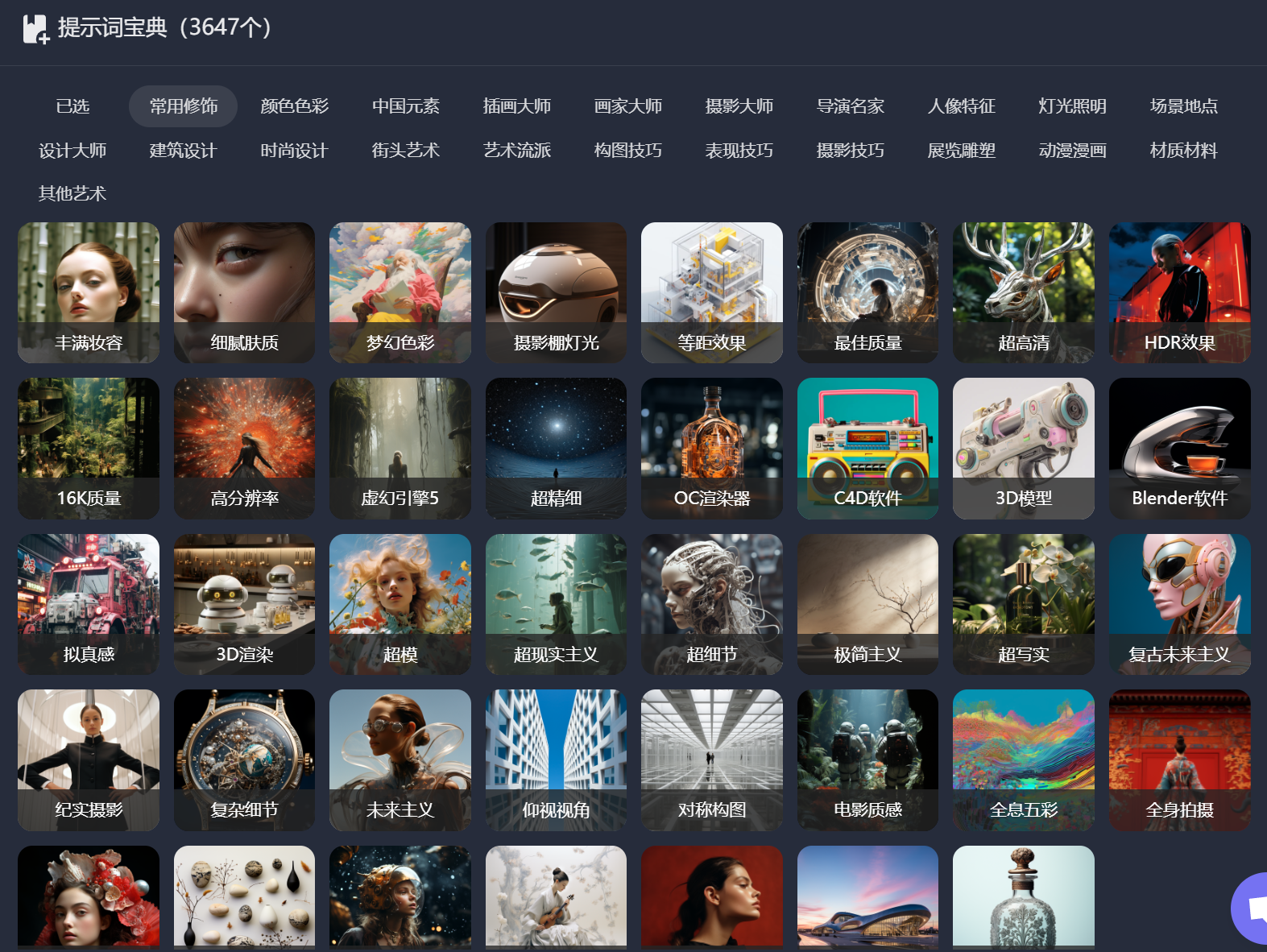Image resolution: width=1267 pixels, height=952 pixels.
Task: Choose the 复杂细节 watch thumbnail
Action: coord(244,760)
